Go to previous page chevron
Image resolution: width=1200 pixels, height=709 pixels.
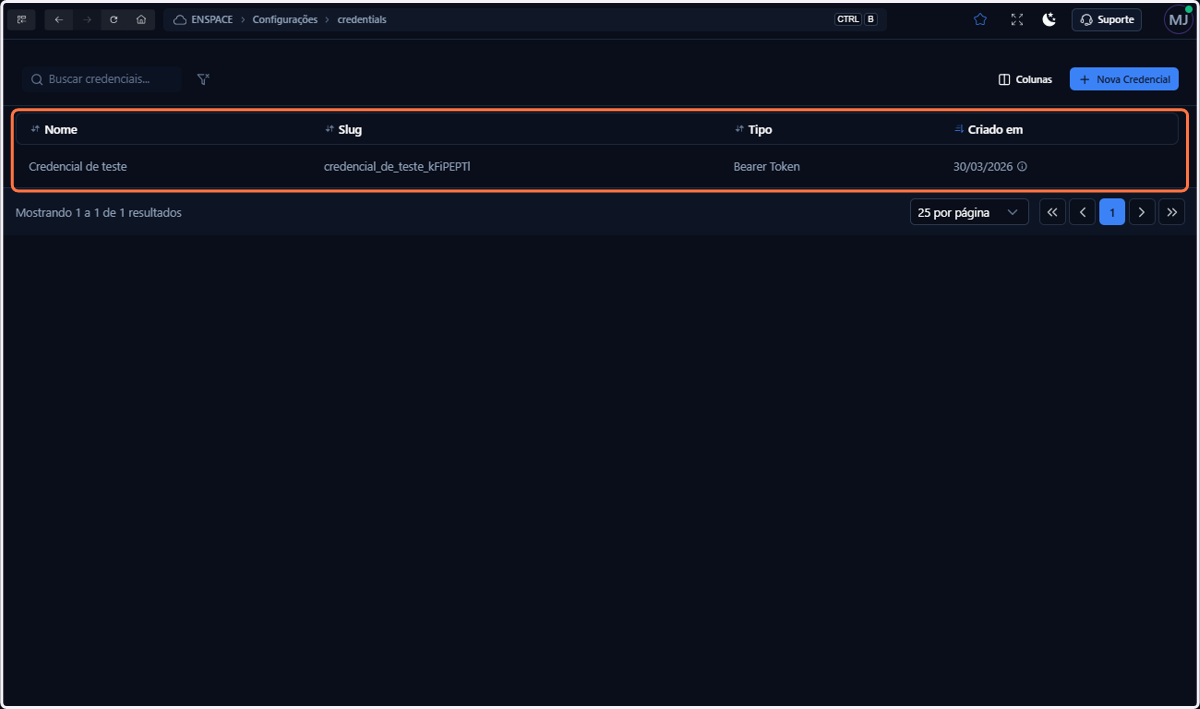(x=1082, y=212)
